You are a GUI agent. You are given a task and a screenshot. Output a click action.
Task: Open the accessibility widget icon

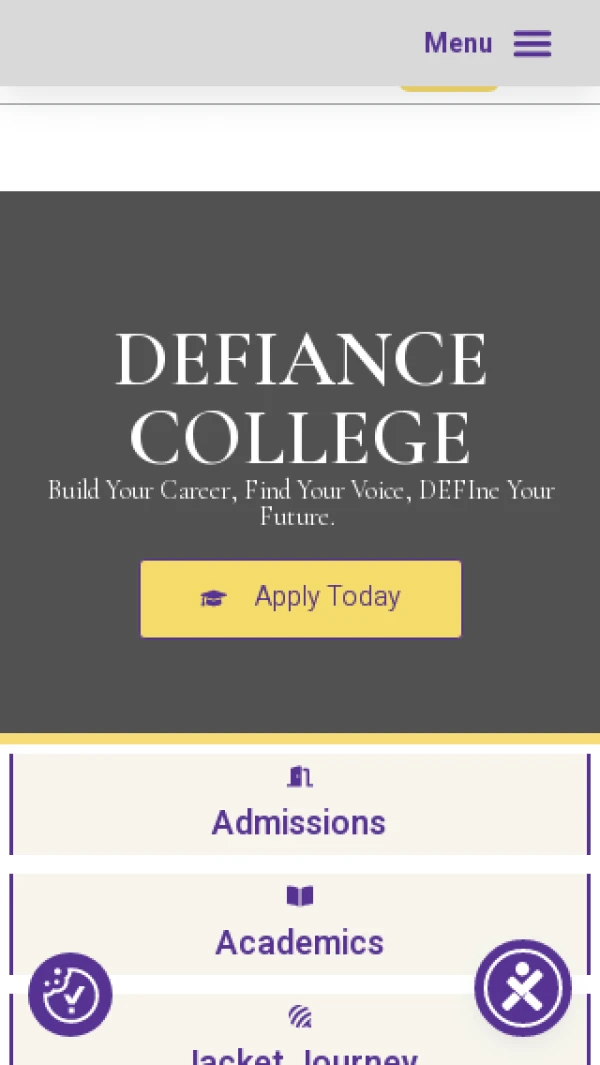click(523, 988)
